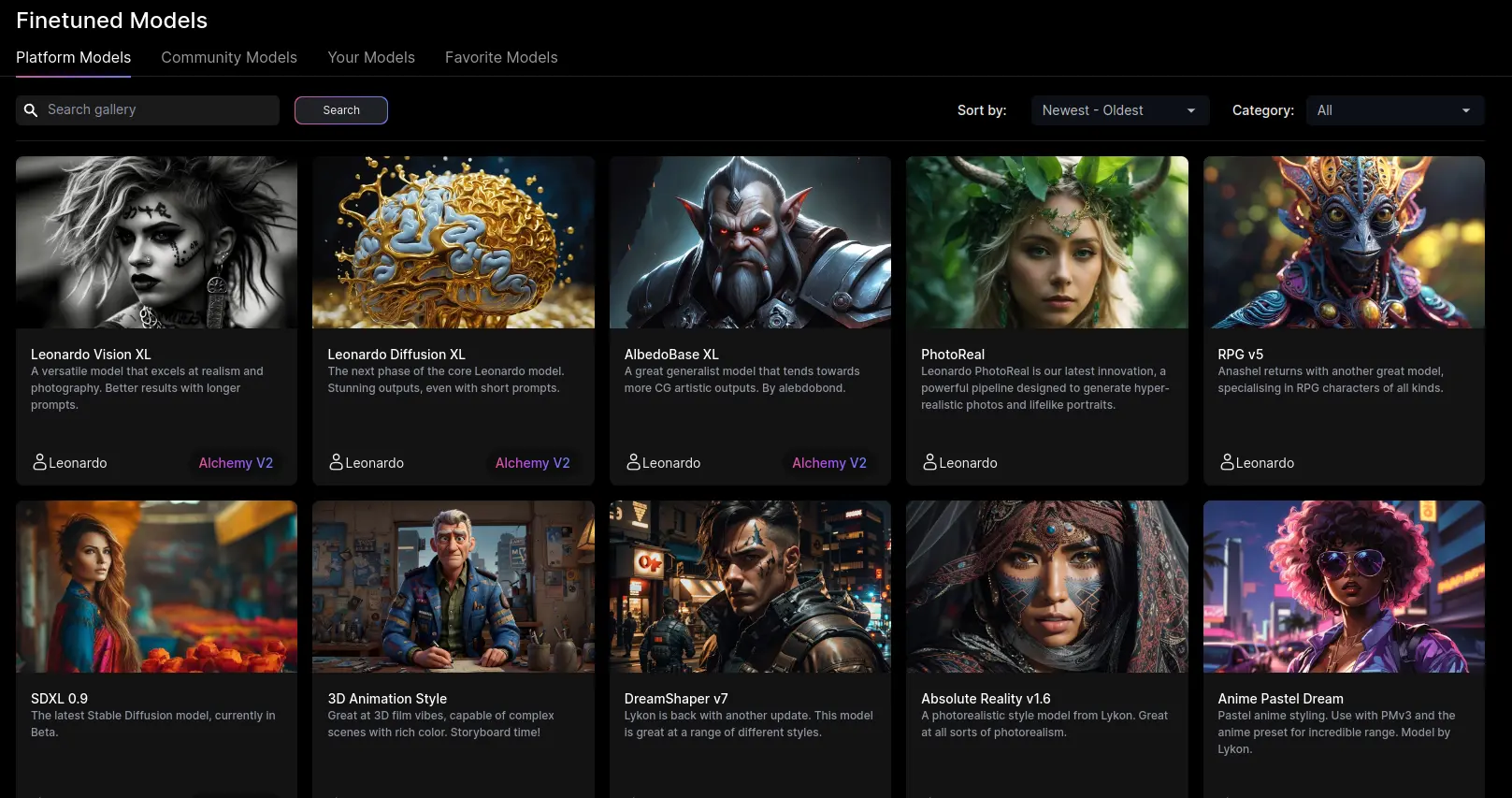Screen dimensions: 1512x798
Task: Click Alchemy V2 badge on Leonardo Vision XL
Action: (x=236, y=463)
